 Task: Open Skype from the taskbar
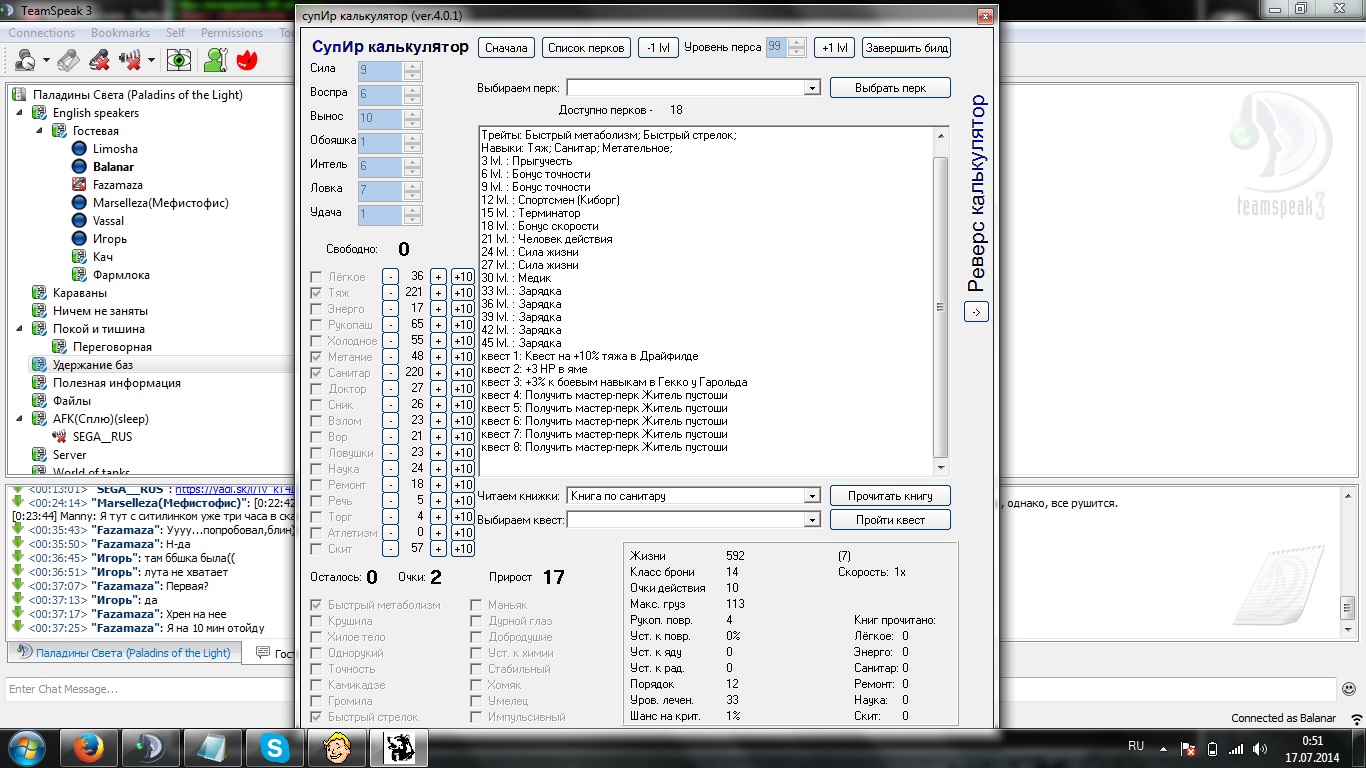[x=276, y=747]
